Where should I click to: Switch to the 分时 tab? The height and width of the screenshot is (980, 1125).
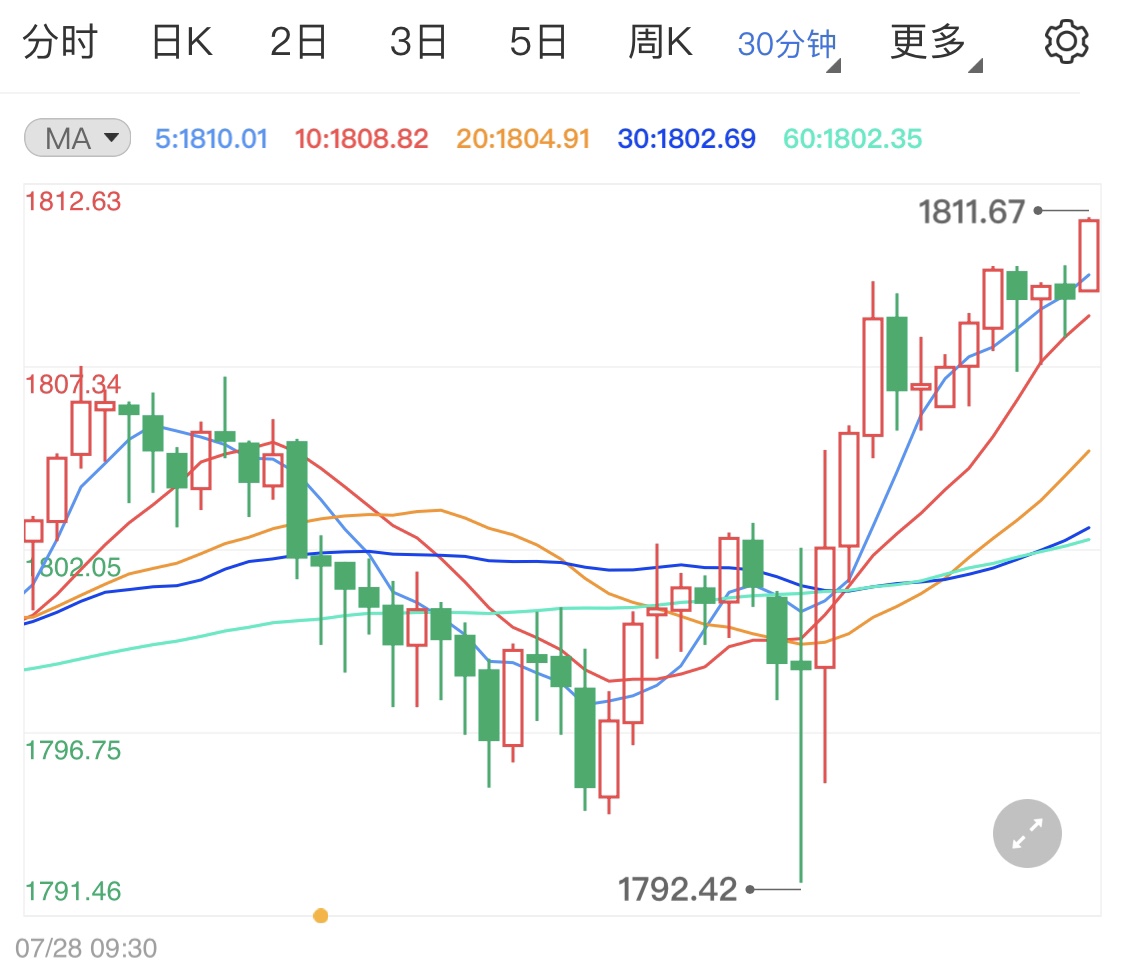pos(62,40)
